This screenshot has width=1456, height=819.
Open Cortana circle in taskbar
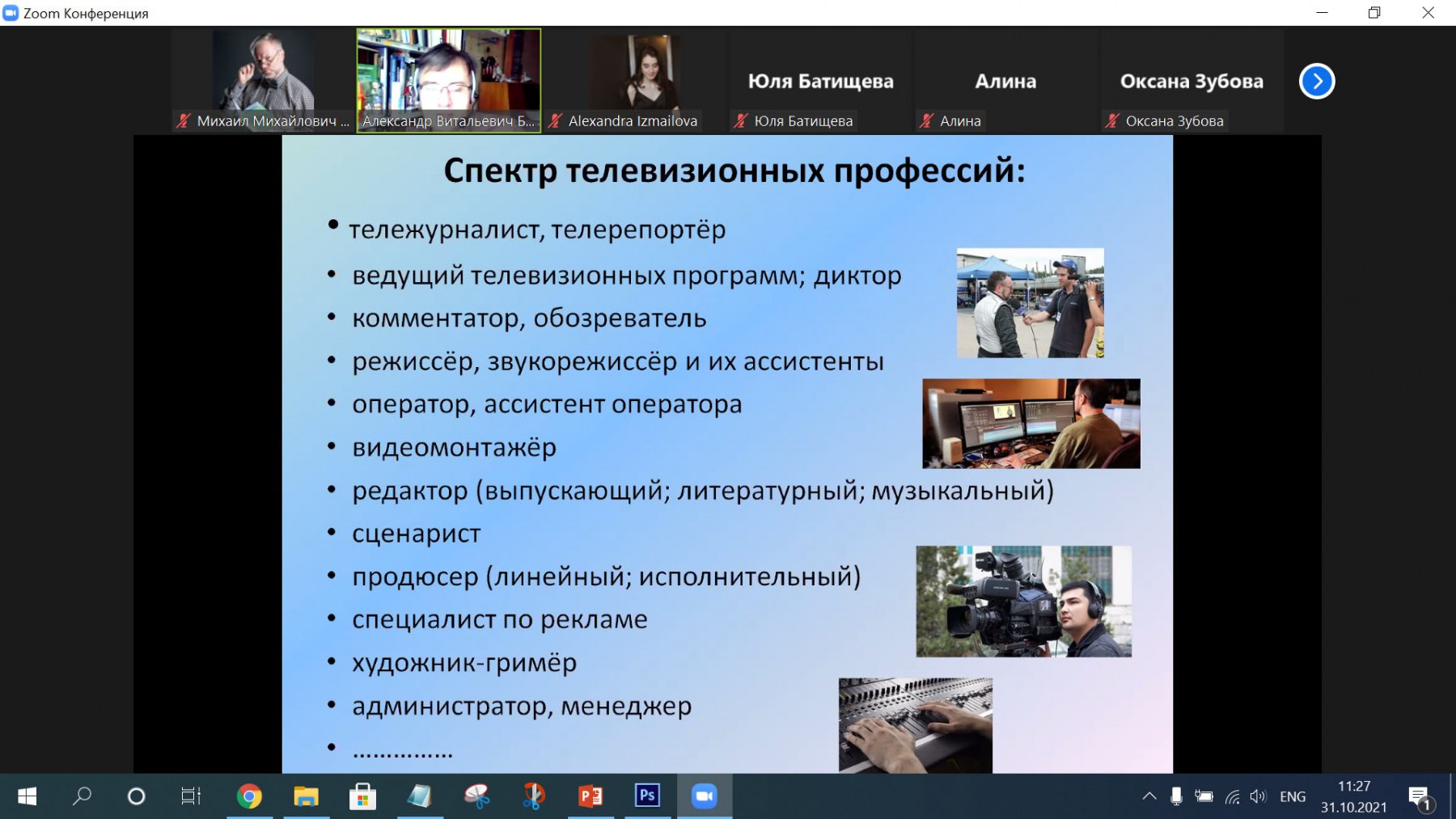[136, 796]
